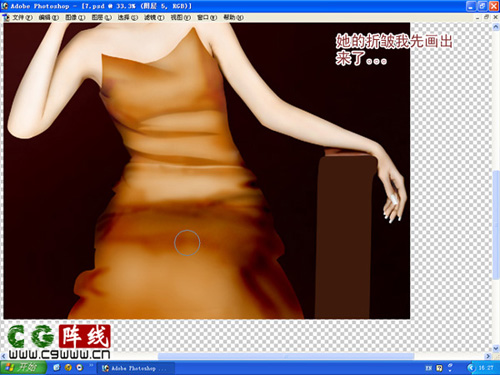
Task: Open the 窗口 (Window) menu
Action: coord(207,17)
